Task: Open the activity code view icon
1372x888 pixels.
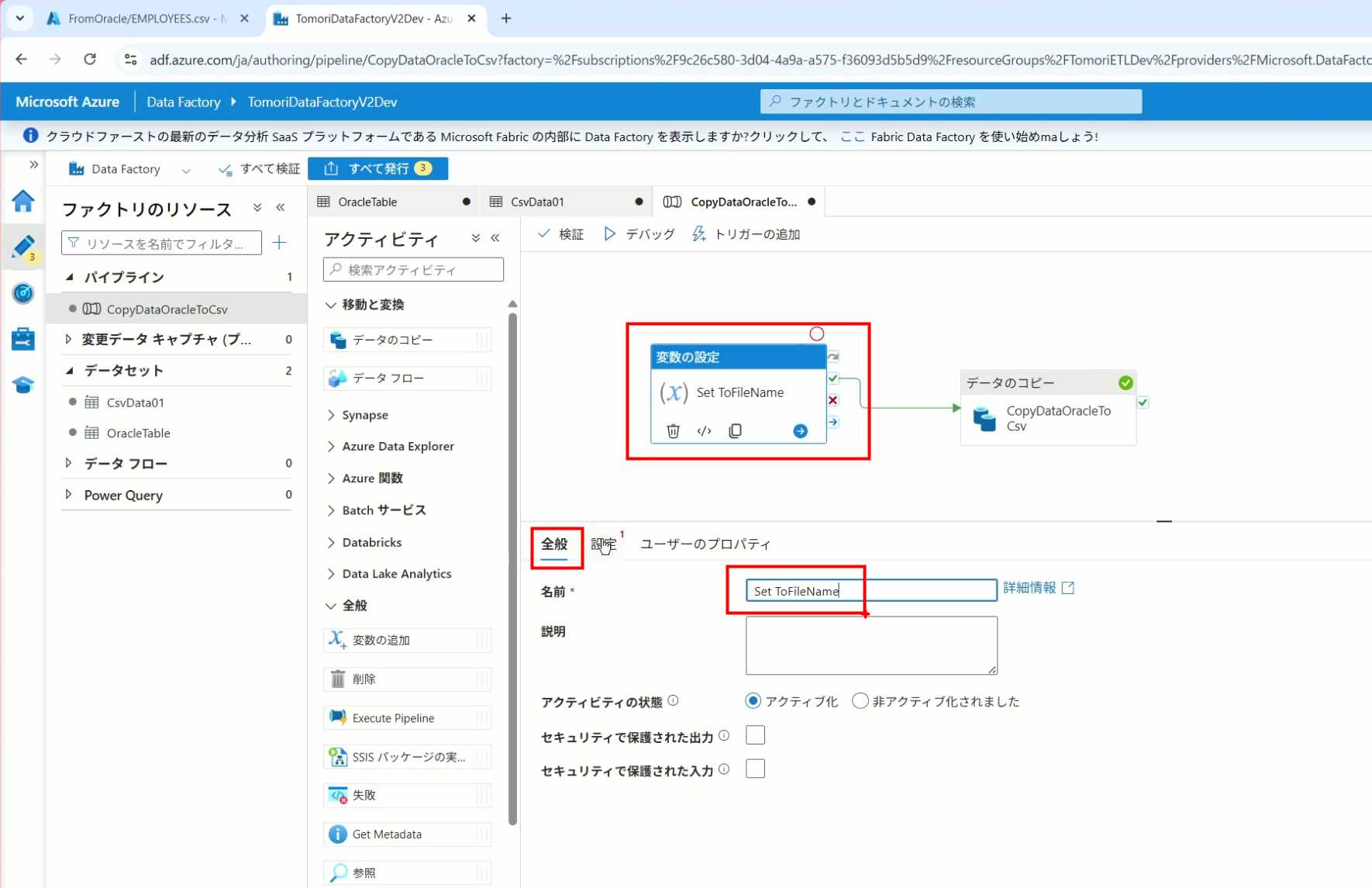Action: point(704,431)
